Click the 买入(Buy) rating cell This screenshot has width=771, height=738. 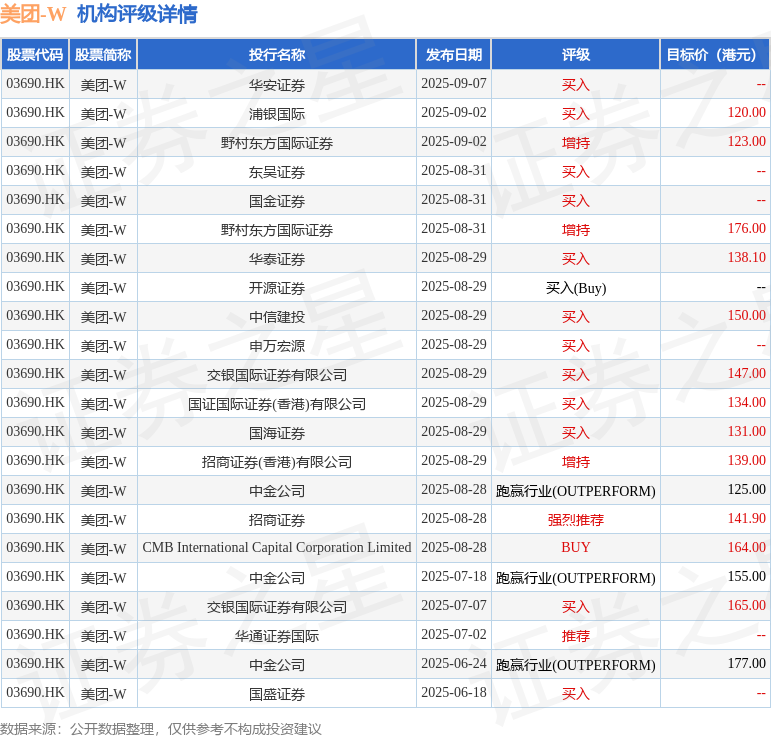tap(576, 288)
